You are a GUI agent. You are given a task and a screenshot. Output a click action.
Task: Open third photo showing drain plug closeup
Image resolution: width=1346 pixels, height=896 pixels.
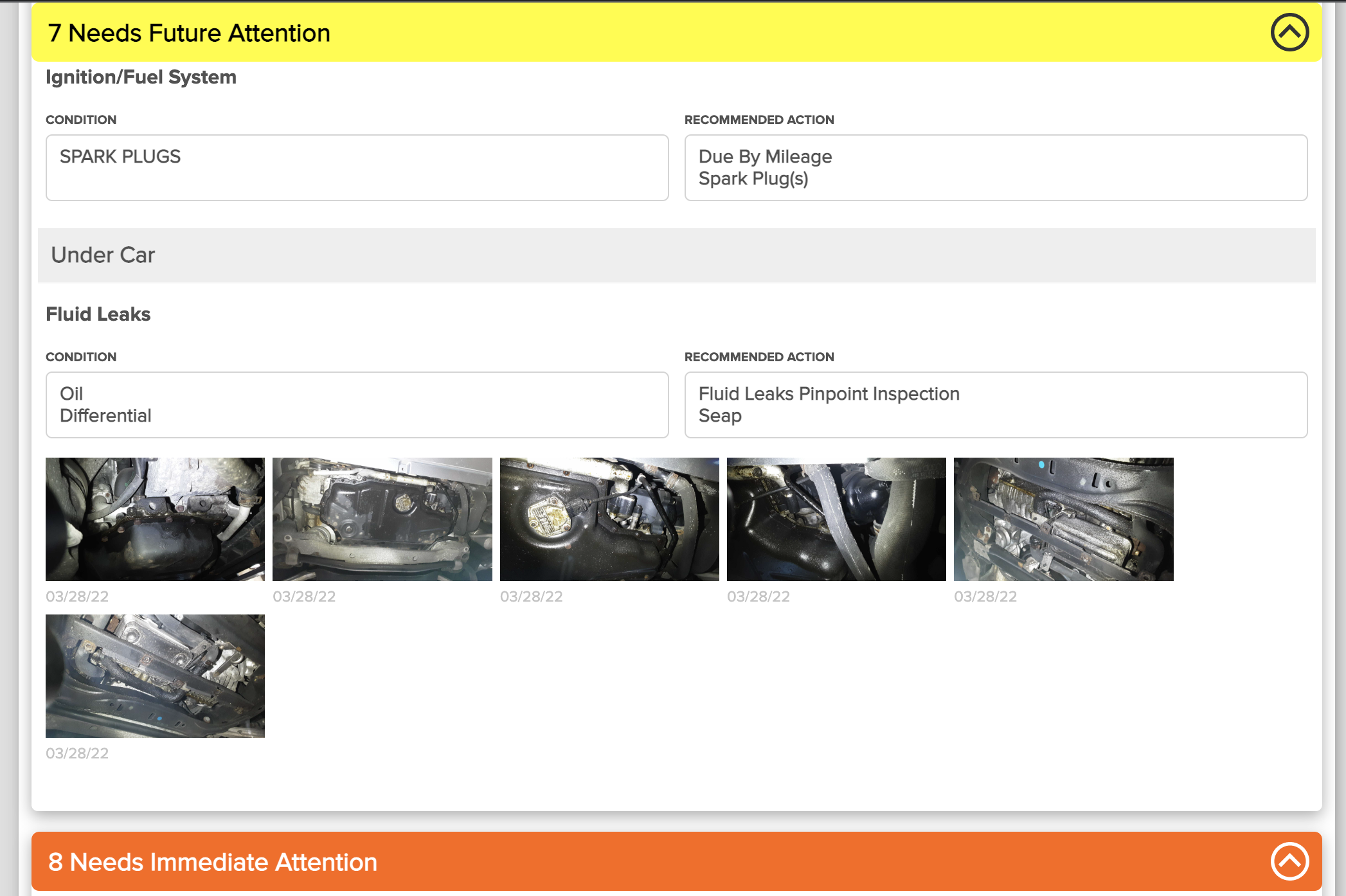(609, 519)
